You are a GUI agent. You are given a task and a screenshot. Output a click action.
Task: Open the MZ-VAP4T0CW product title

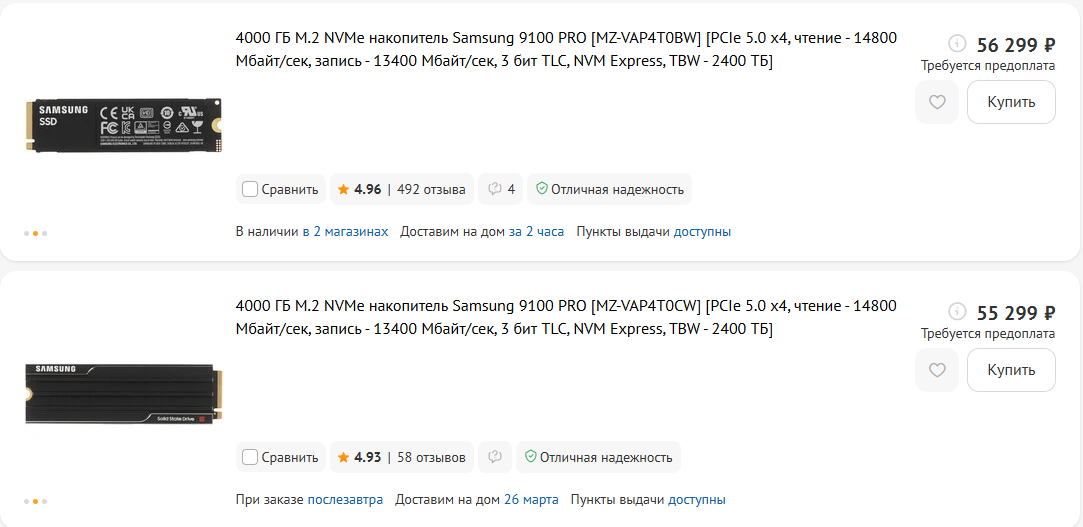pyautogui.click(x=566, y=318)
